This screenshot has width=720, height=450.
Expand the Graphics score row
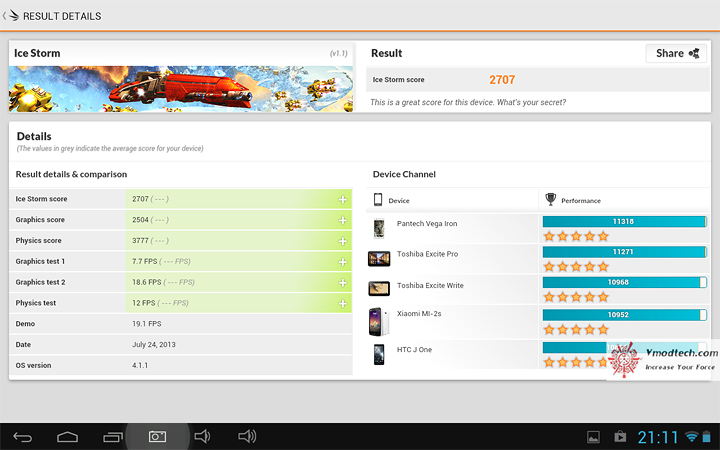pos(343,220)
